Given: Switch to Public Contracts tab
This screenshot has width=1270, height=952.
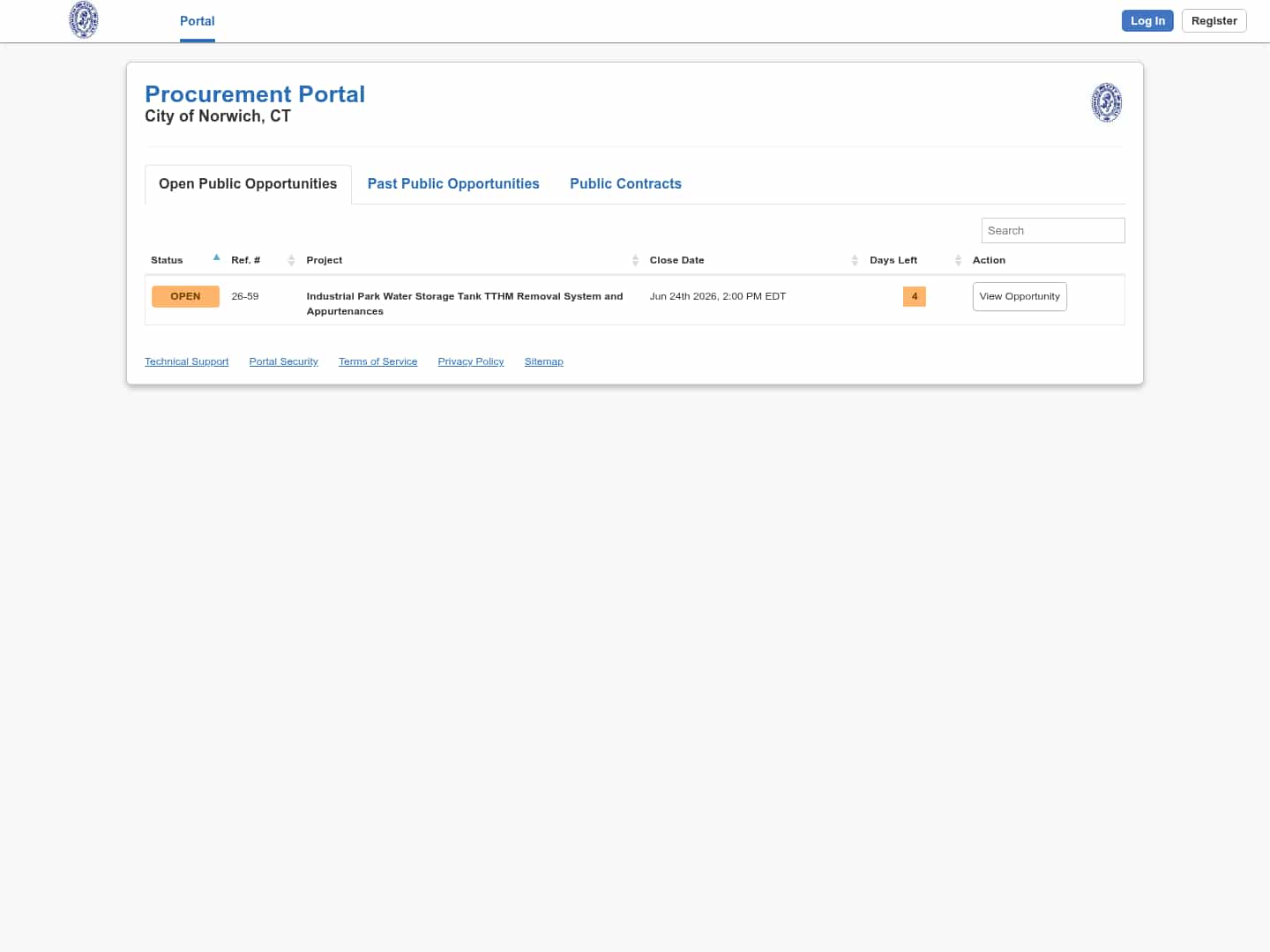Looking at the screenshot, I should pyautogui.click(x=625, y=183).
